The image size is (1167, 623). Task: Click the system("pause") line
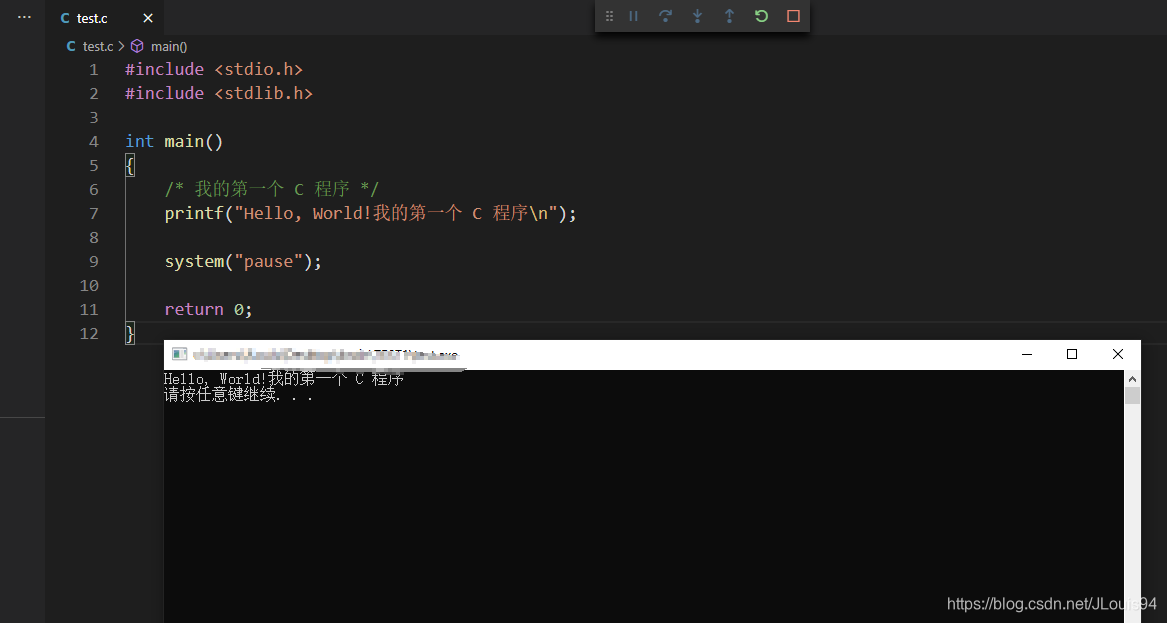point(243,261)
